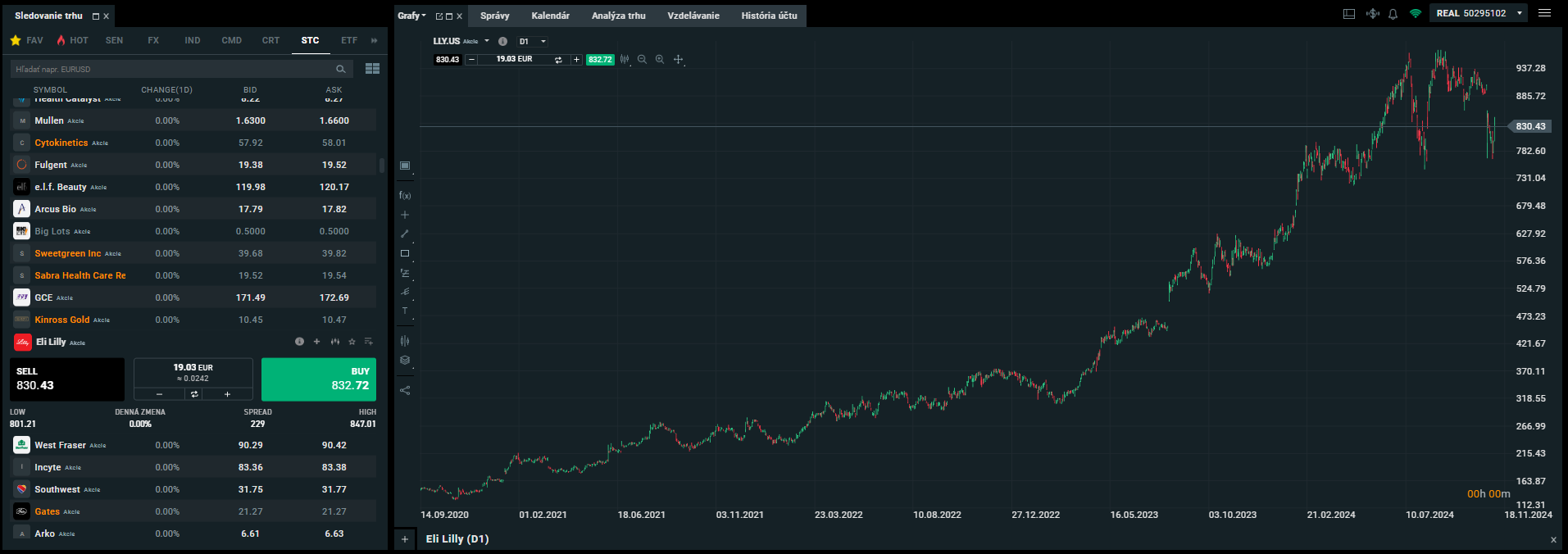Open Eli Lilly instrument info icon in watchlist
Viewport: 1568px width, 554px height.
(299, 342)
